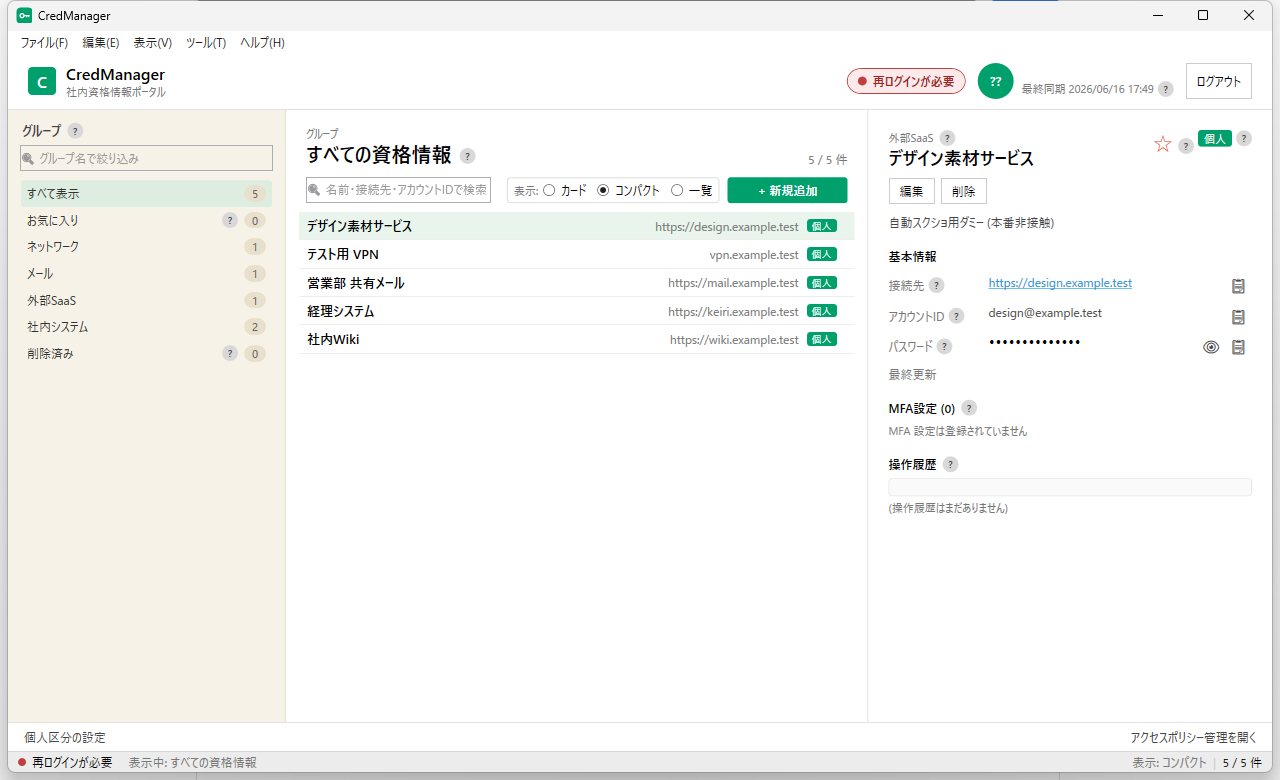Select the カード display radio button
The image size is (1280, 780).
pos(549,190)
